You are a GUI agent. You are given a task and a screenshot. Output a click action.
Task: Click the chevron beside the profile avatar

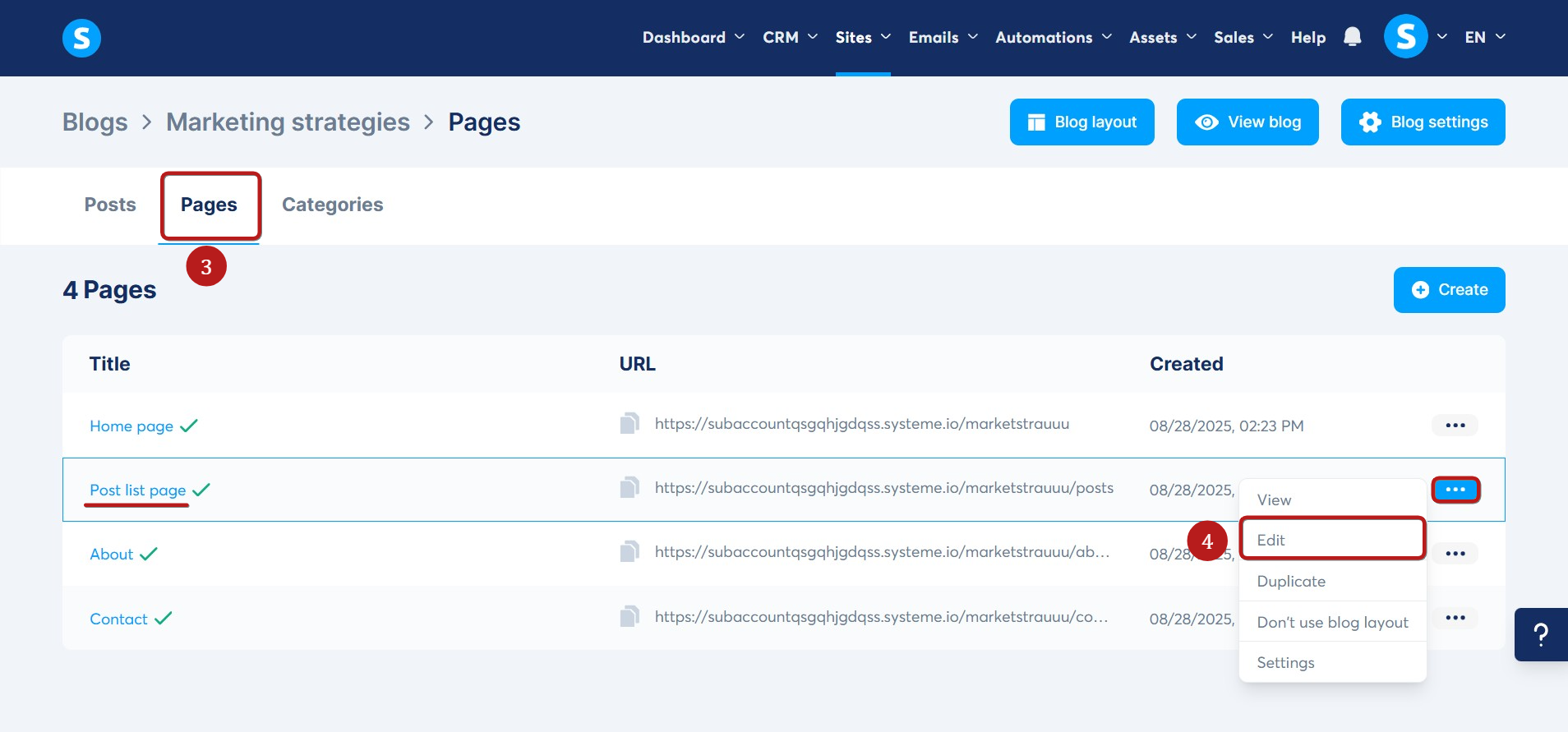[x=1441, y=37]
